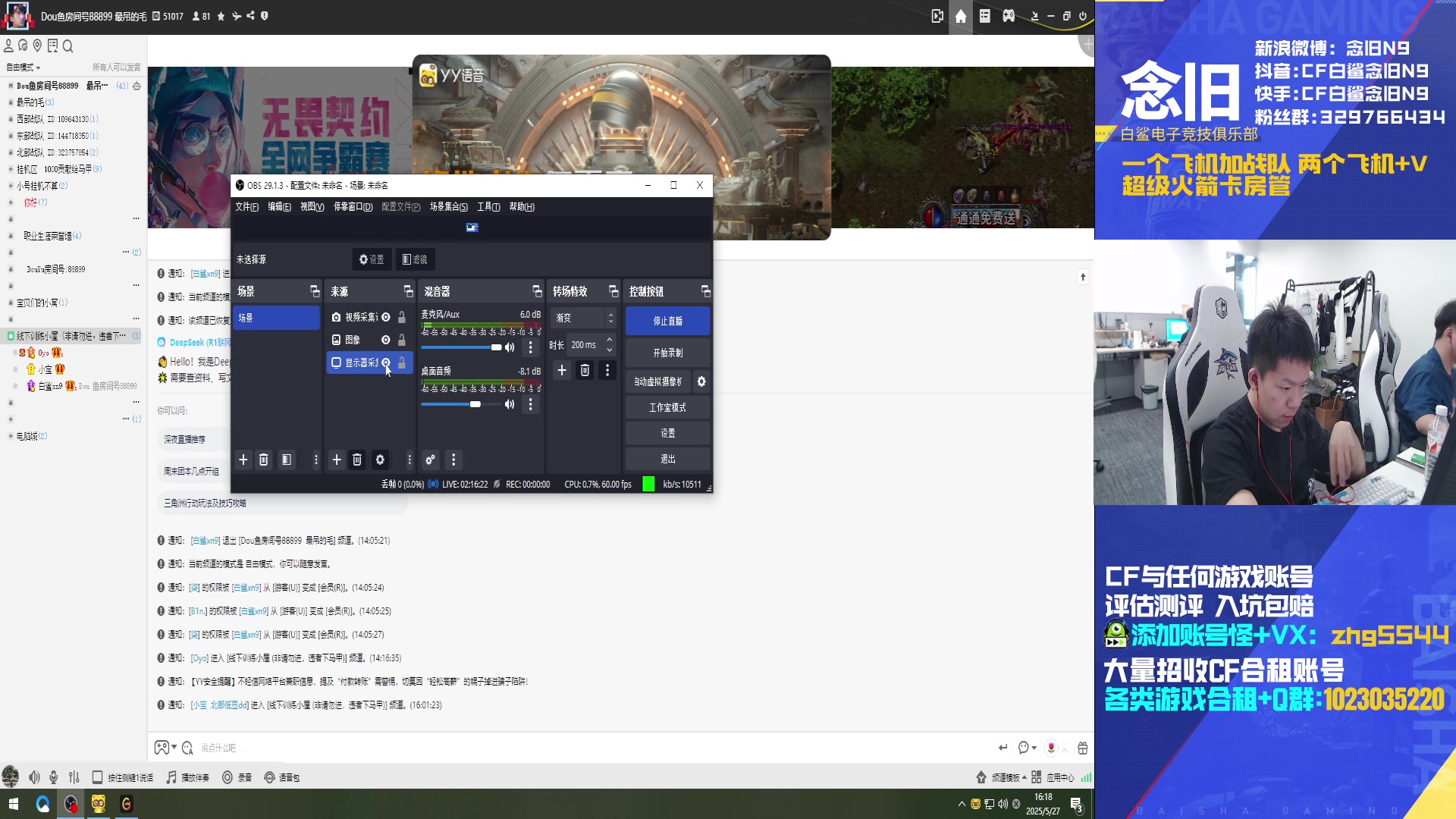Open 麦克风/Aux three-dot options menu
The height and width of the screenshot is (819, 1456).
tap(531, 347)
